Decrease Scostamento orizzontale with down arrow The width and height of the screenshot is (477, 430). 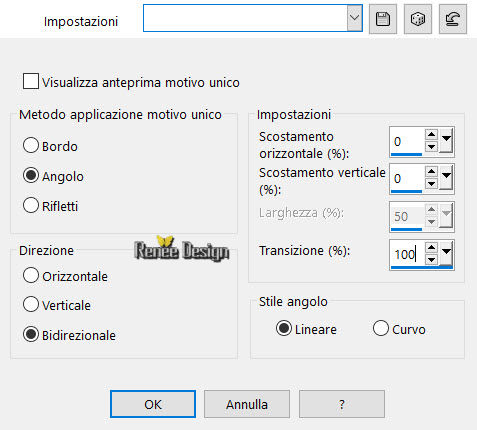431,146
